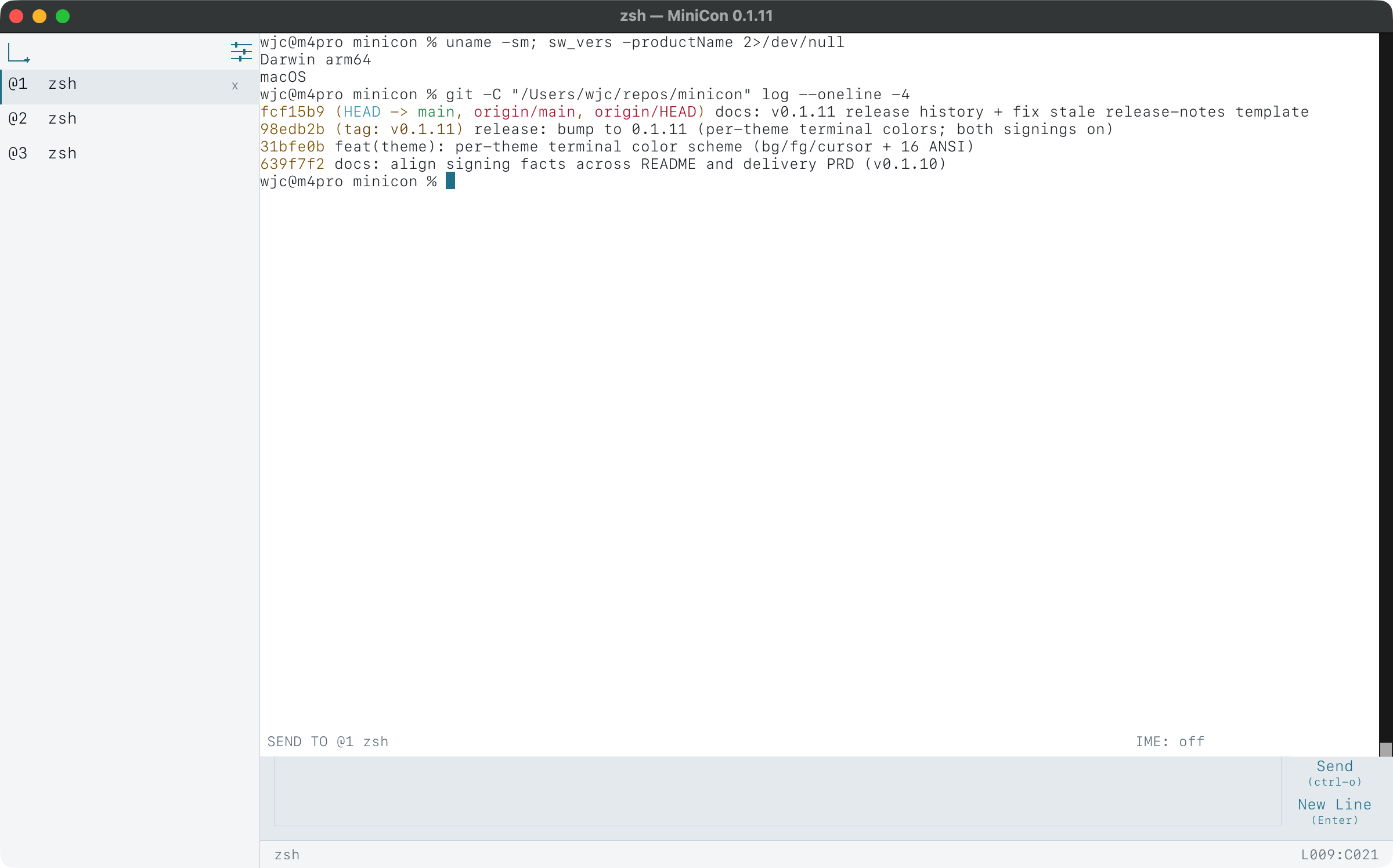Click commit hash 31bfe0b
This screenshot has height=868, width=1393.
293,147
